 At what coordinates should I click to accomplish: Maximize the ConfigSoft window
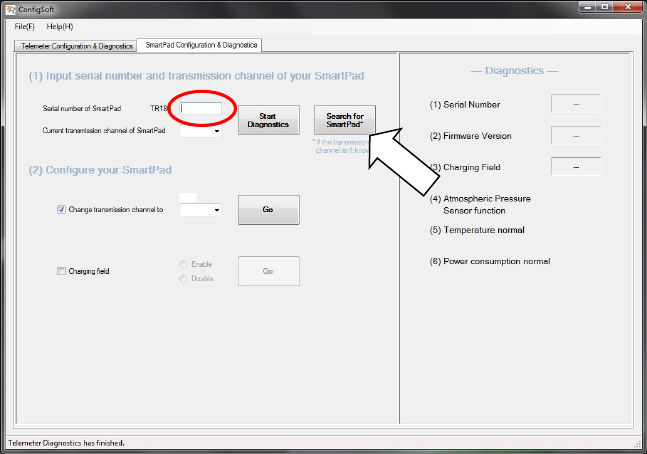[605, 7]
